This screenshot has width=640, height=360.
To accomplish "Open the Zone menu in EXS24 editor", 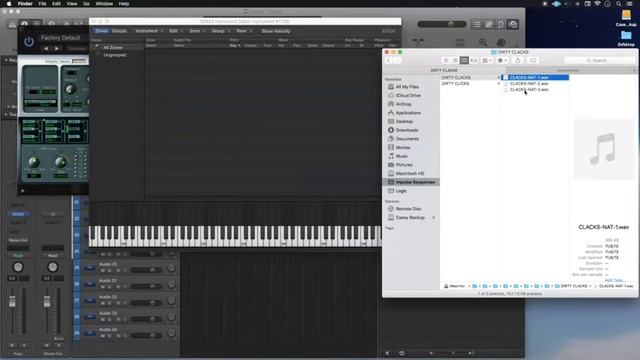I will point(197,31).
